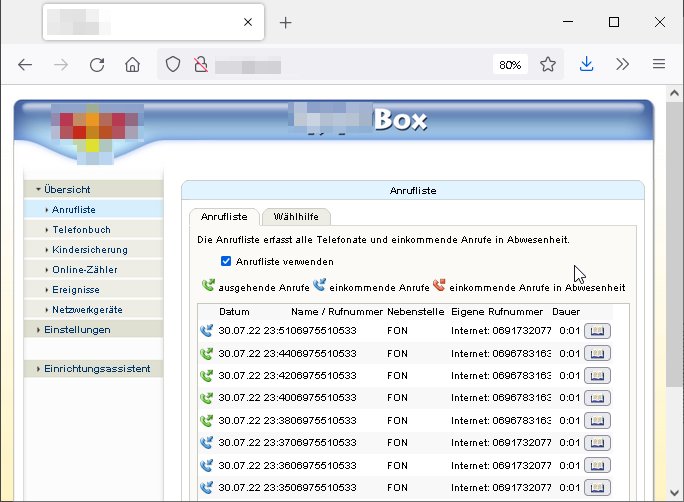Open Kindersicherung page
684x502 pixels.
tap(90, 249)
